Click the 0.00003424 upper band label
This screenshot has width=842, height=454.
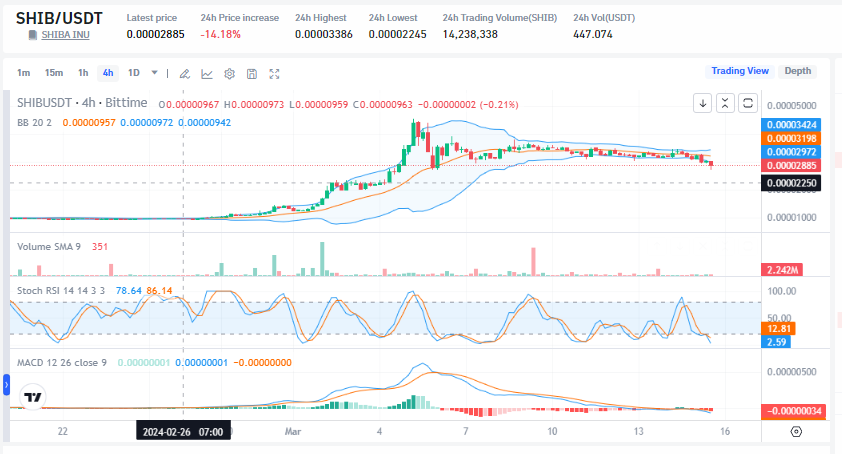(791, 125)
